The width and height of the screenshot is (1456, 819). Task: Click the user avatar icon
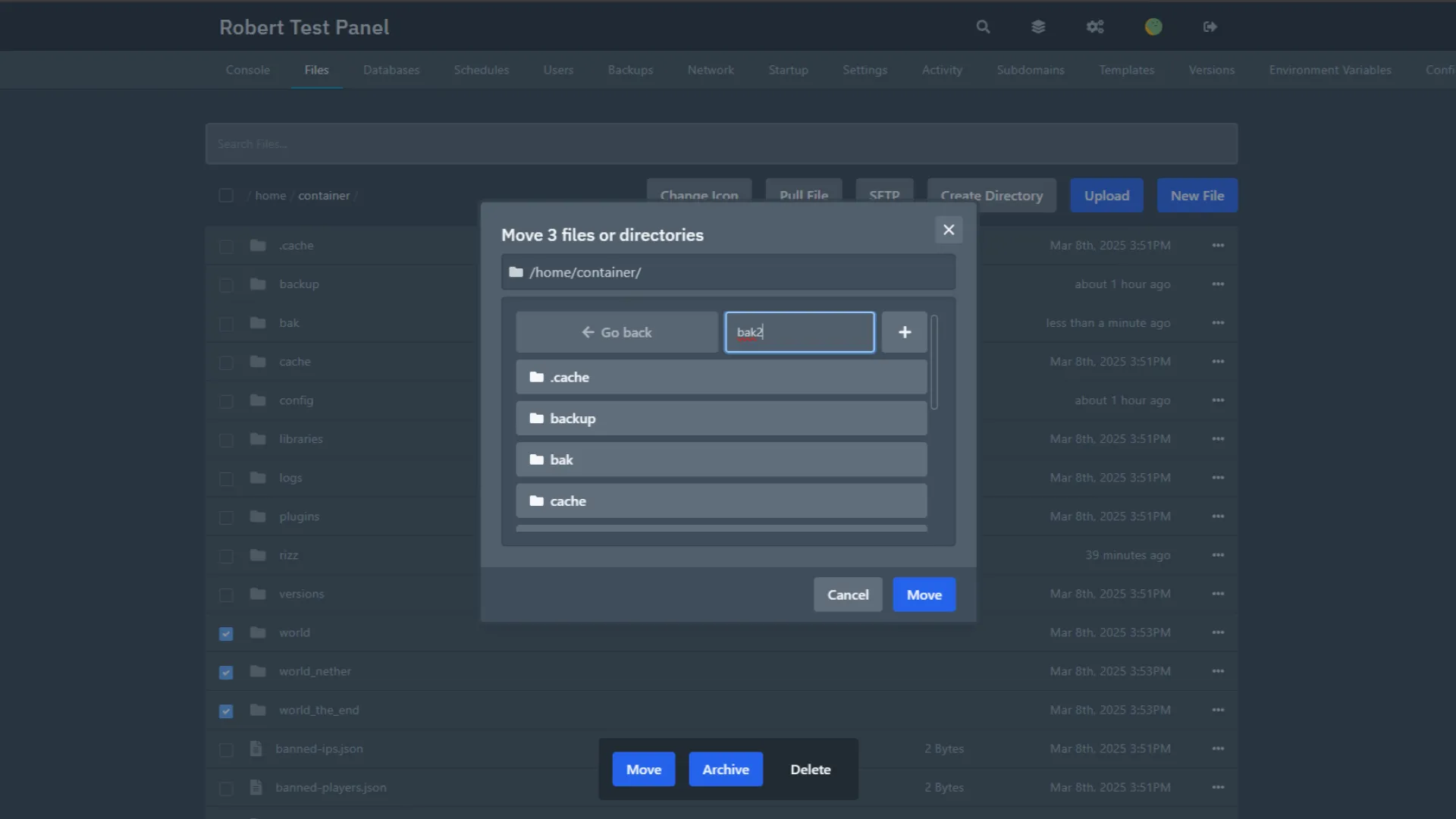pyautogui.click(x=1153, y=27)
